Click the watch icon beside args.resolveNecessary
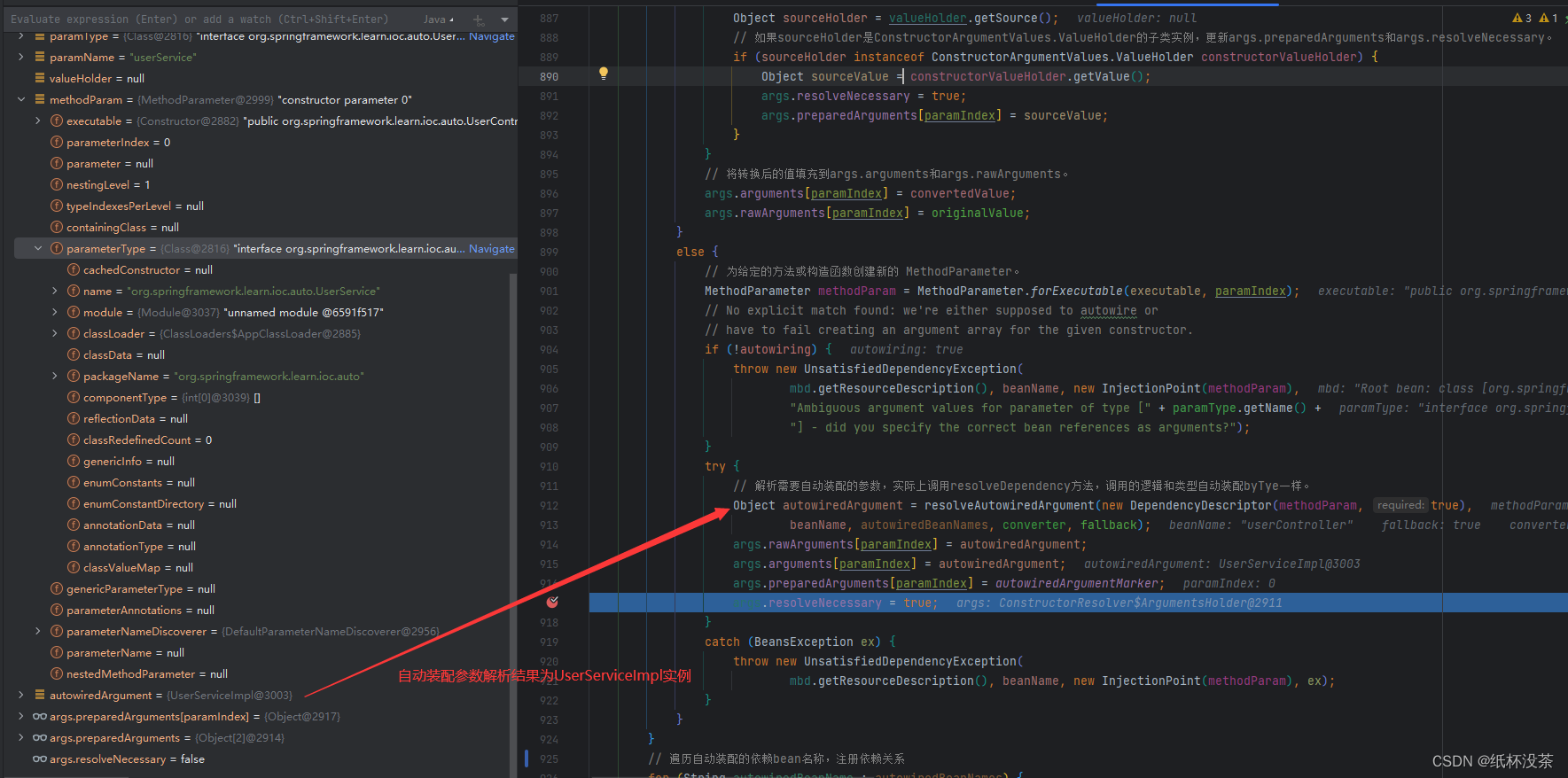 pyautogui.click(x=40, y=759)
